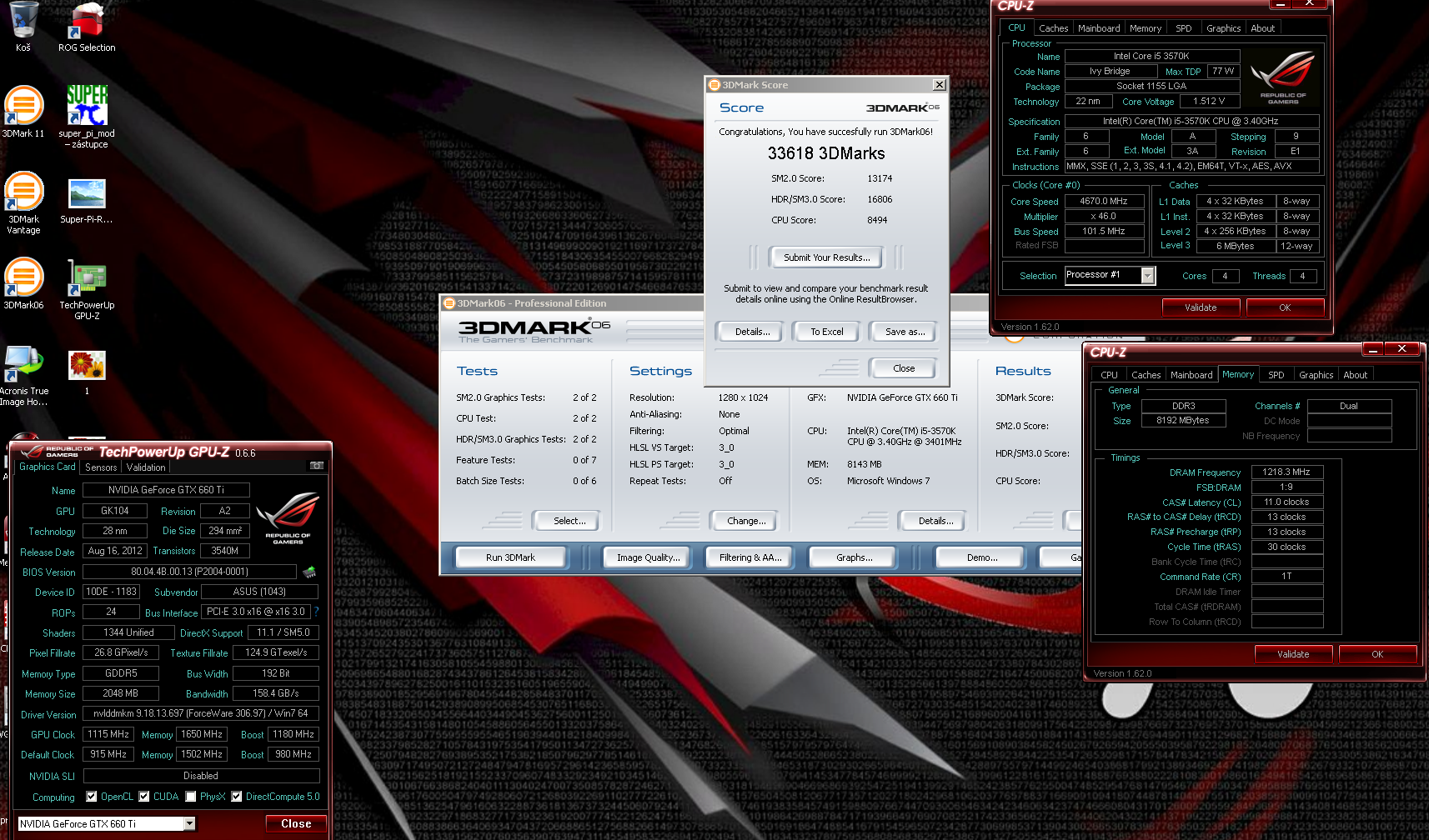1429x840 pixels.
Task: Open Processor #1 selection dropdown
Action: pos(1148,275)
